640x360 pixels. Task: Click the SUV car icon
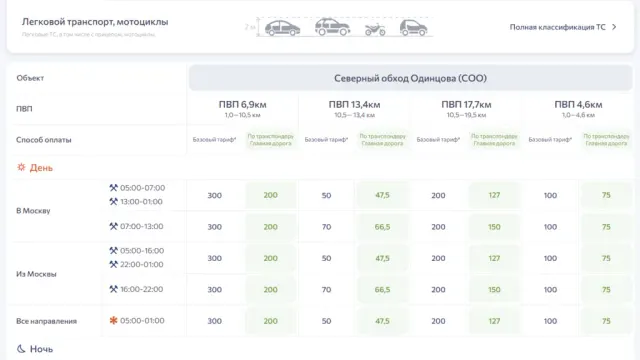[x=333, y=27]
